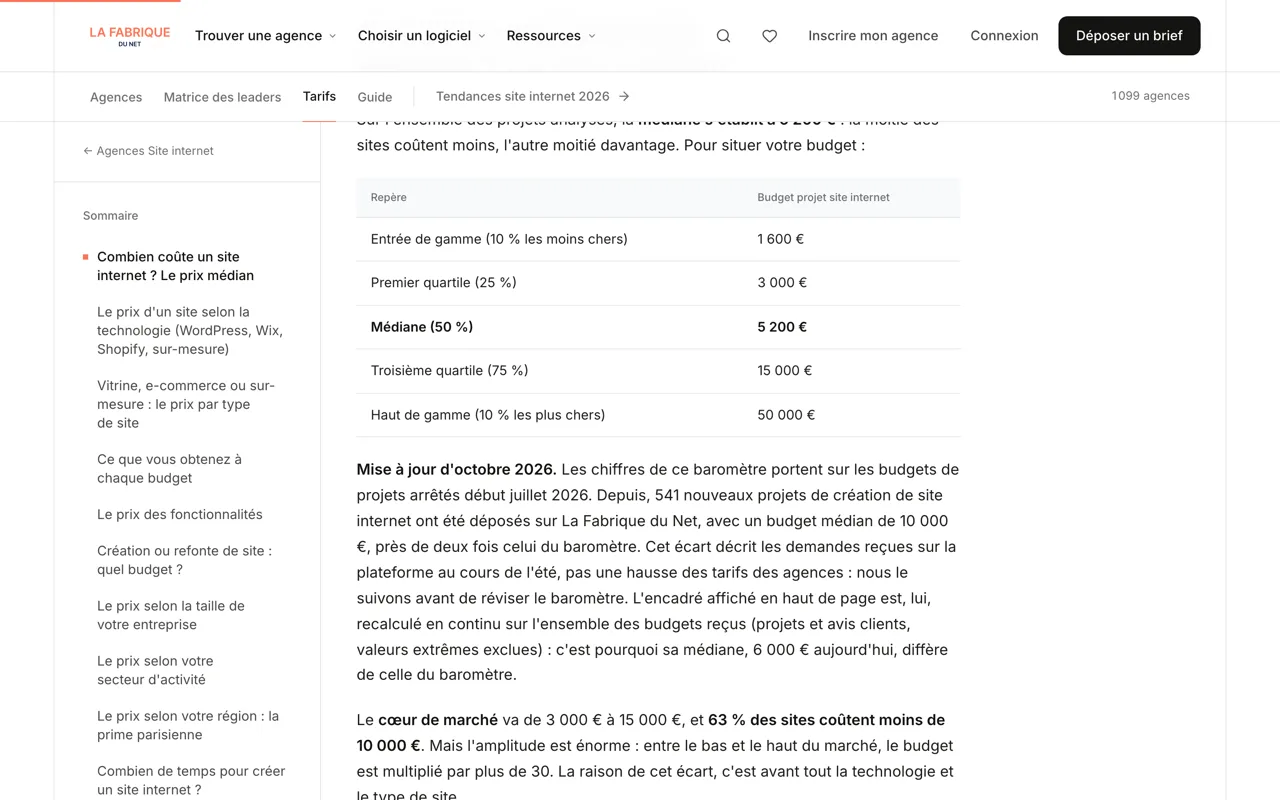Click the 1 600 € budget value

[781, 239]
